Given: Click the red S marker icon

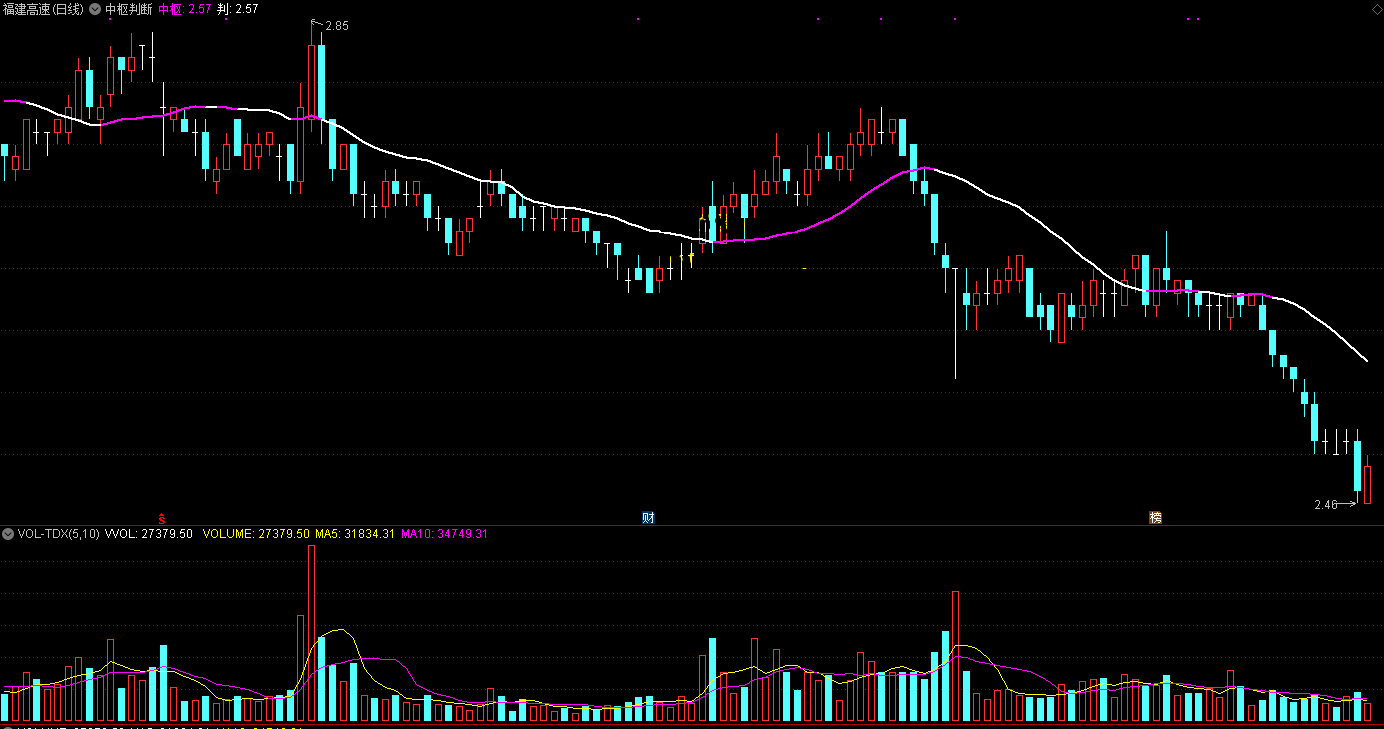Looking at the screenshot, I should click(162, 517).
